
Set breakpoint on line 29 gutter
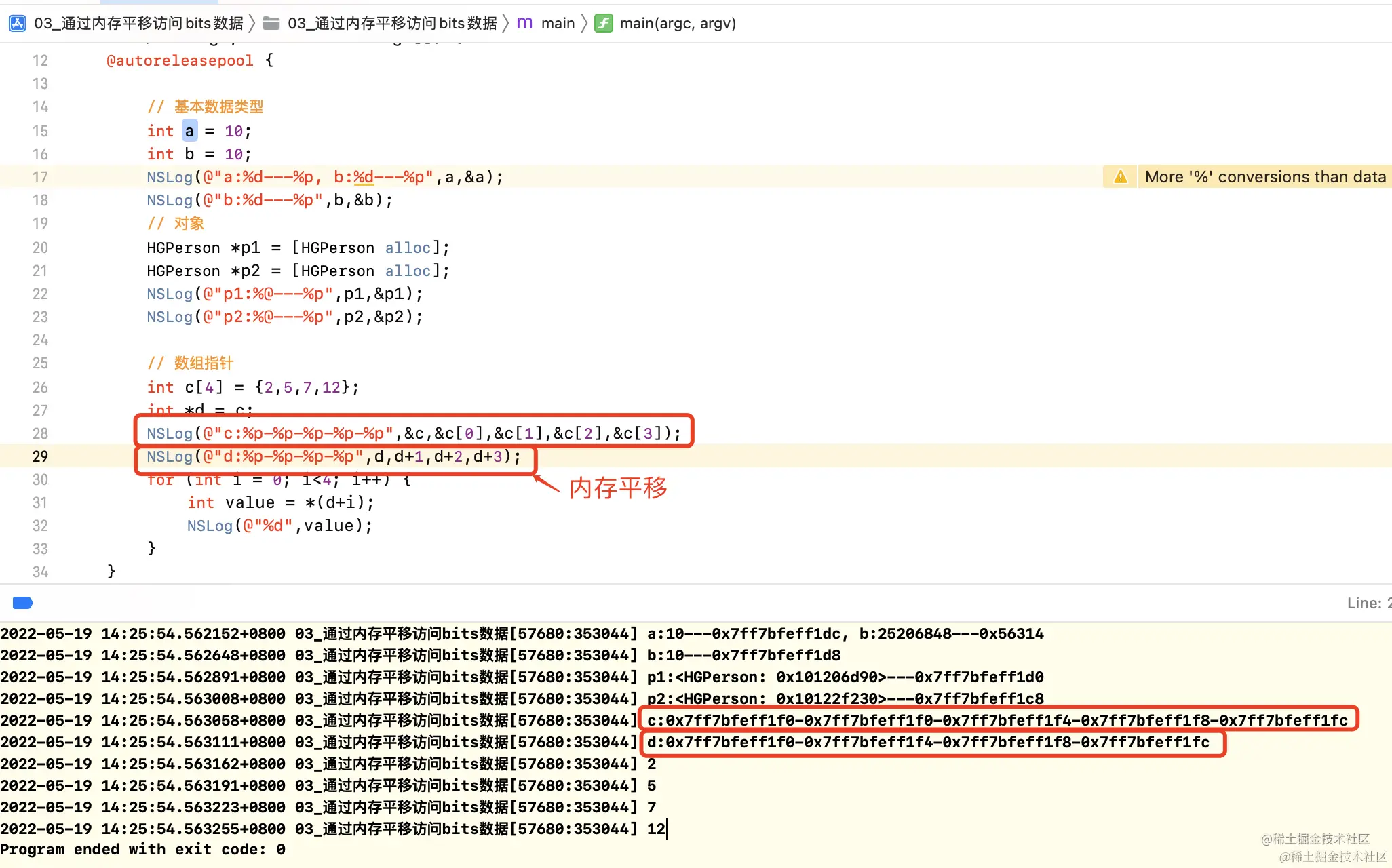(x=40, y=456)
